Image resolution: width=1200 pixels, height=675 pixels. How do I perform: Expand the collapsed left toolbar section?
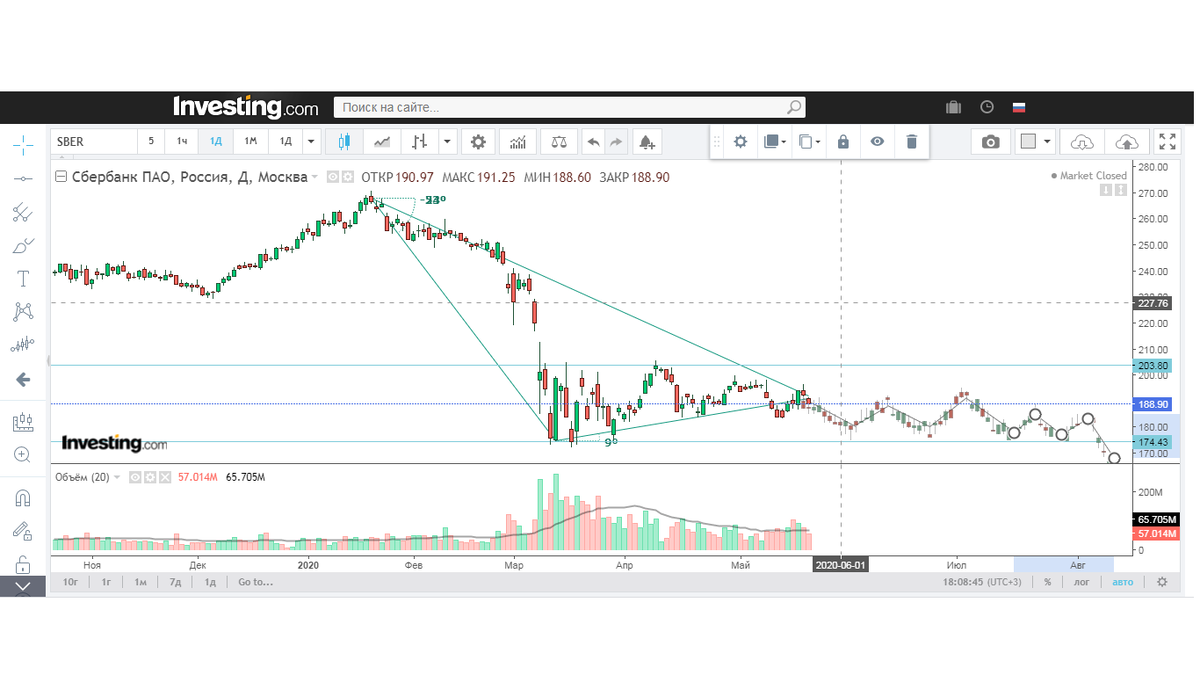(22, 586)
